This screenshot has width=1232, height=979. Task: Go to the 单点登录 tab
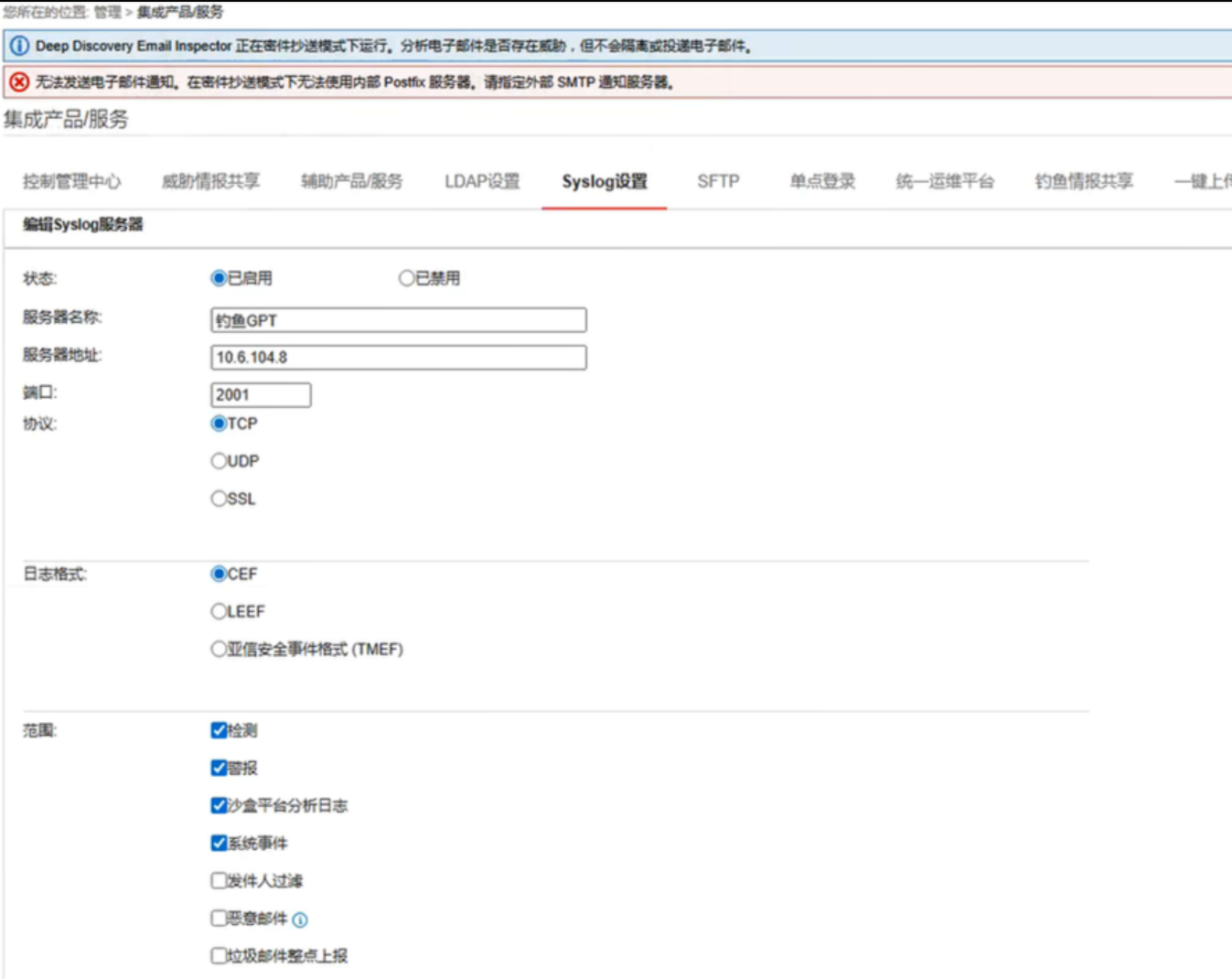(822, 181)
